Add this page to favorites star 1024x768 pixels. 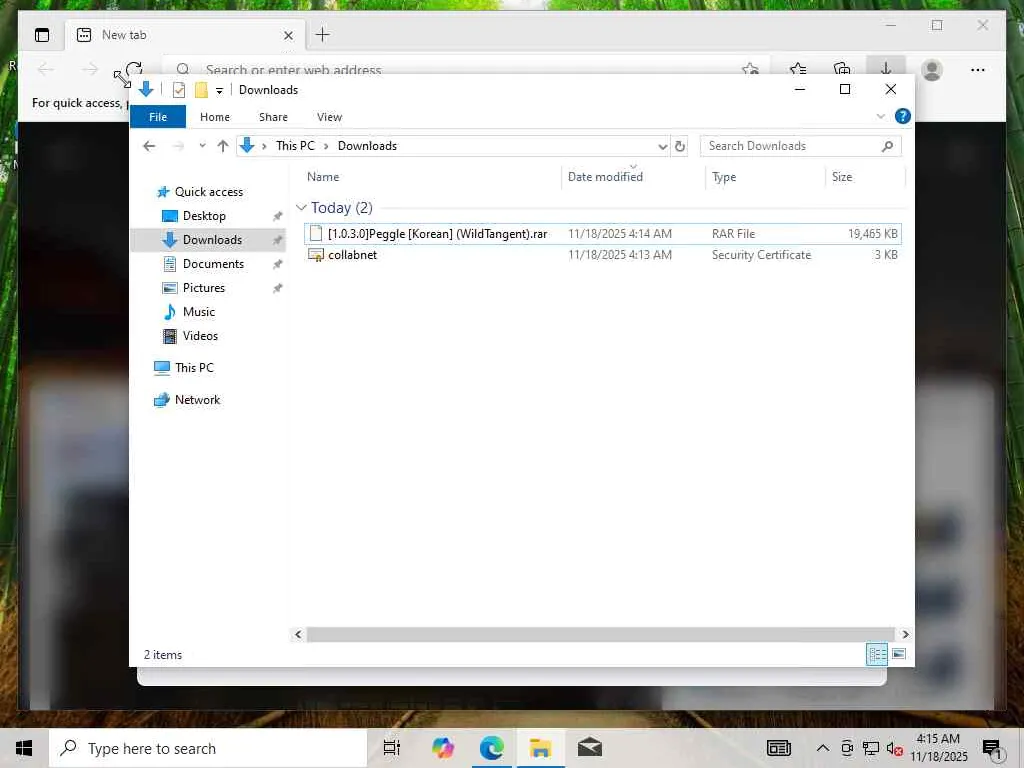click(750, 69)
